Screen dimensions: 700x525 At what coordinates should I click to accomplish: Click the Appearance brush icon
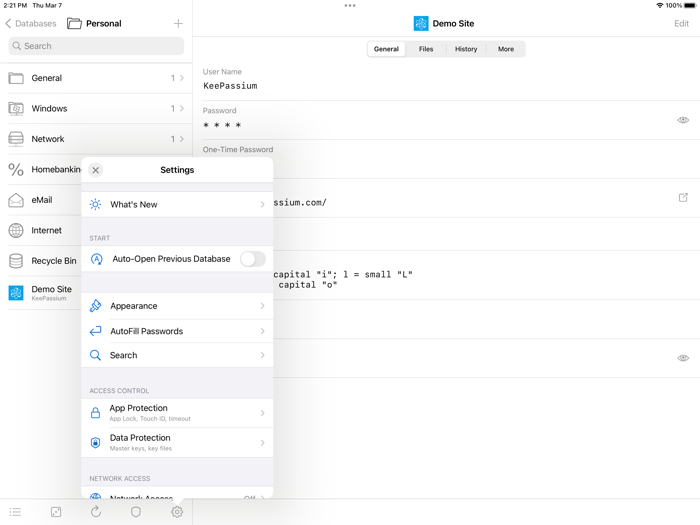(x=95, y=306)
